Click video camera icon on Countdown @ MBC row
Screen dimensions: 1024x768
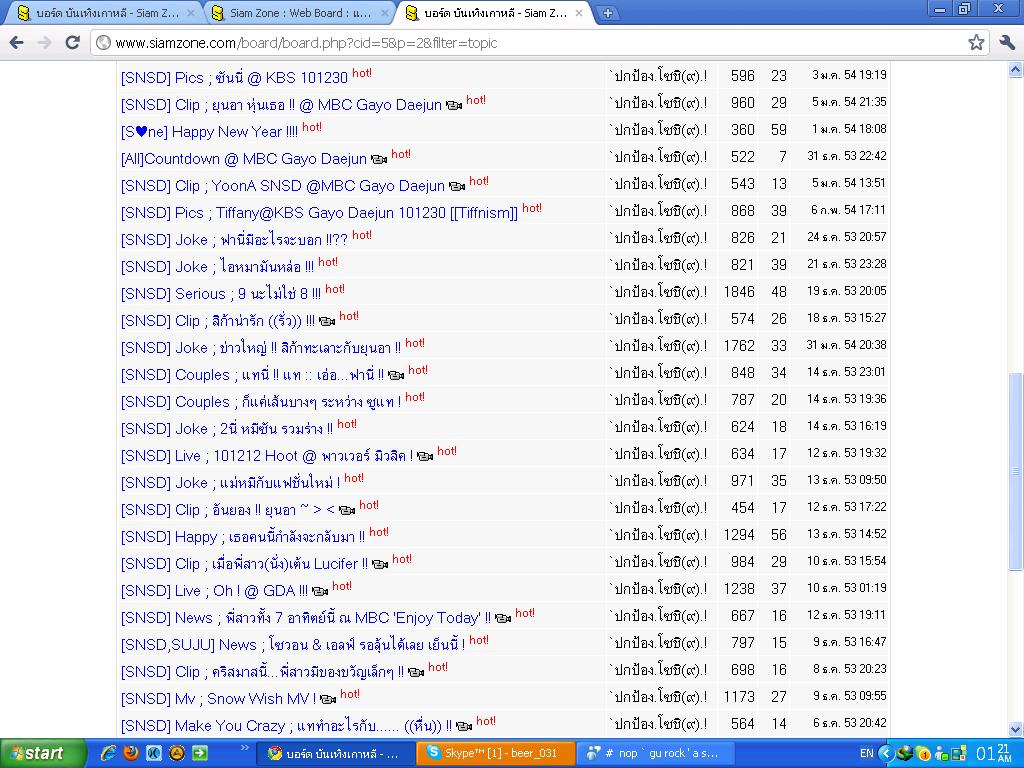coord(379,159)
